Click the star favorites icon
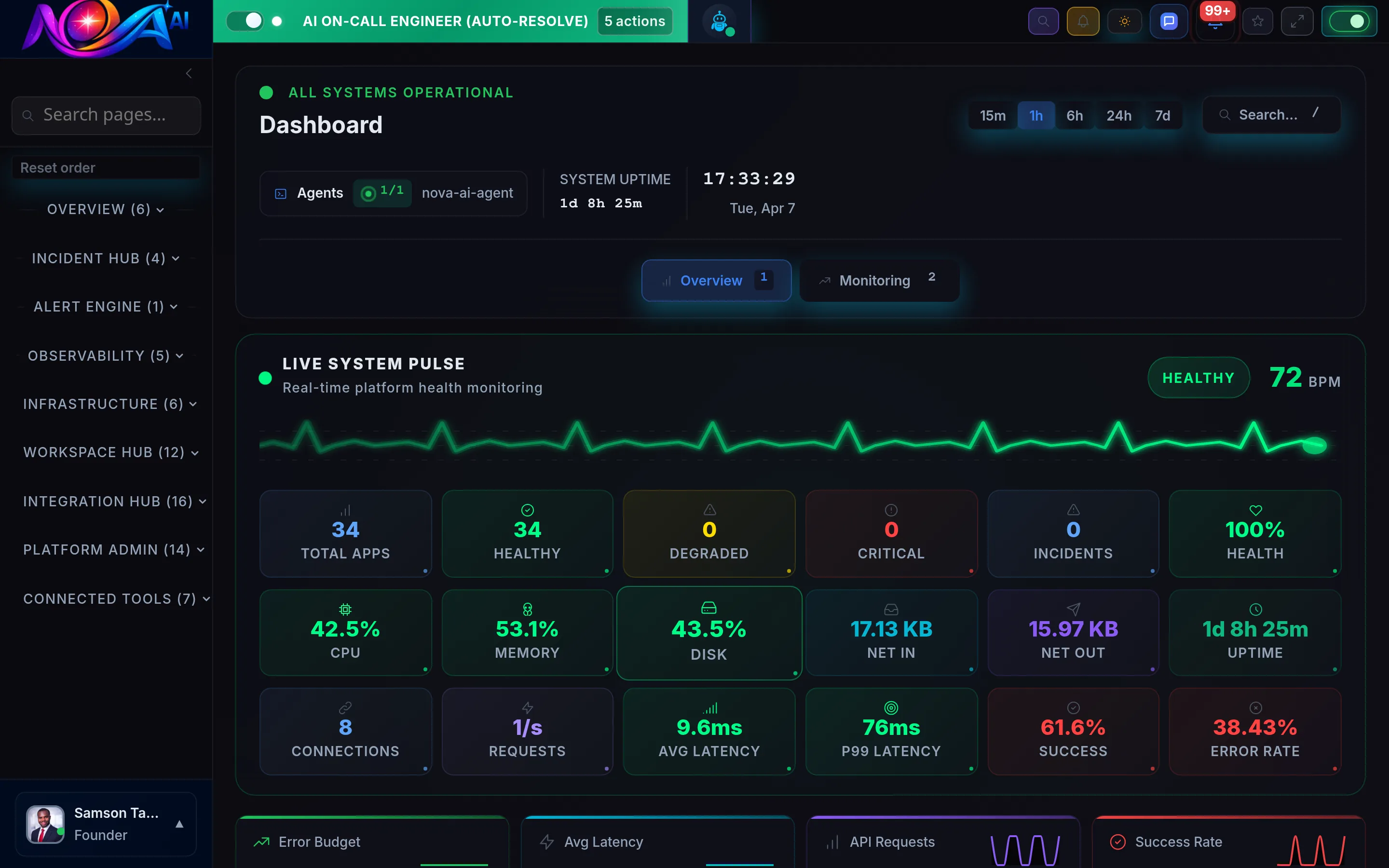The image size is (1389, 868). tap(1257, 21)
